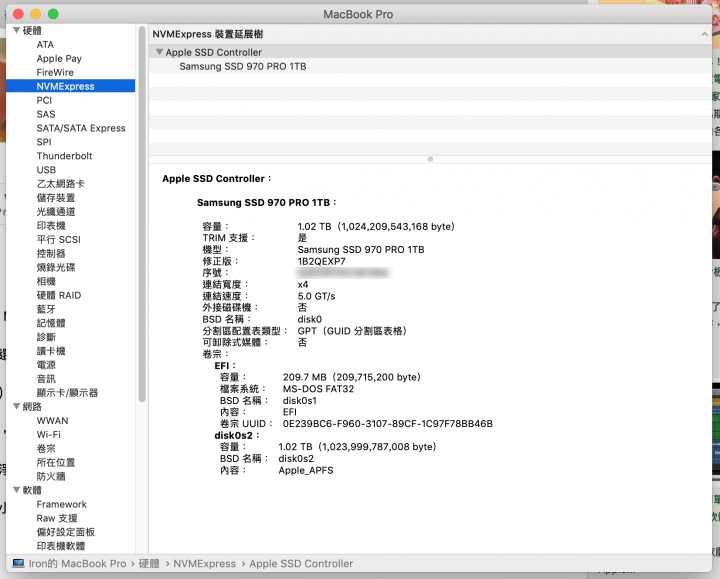Close the MacBook Pro window
Image resolution: width=720 pixels, height=579 pixels.
(x=18, y=14)
